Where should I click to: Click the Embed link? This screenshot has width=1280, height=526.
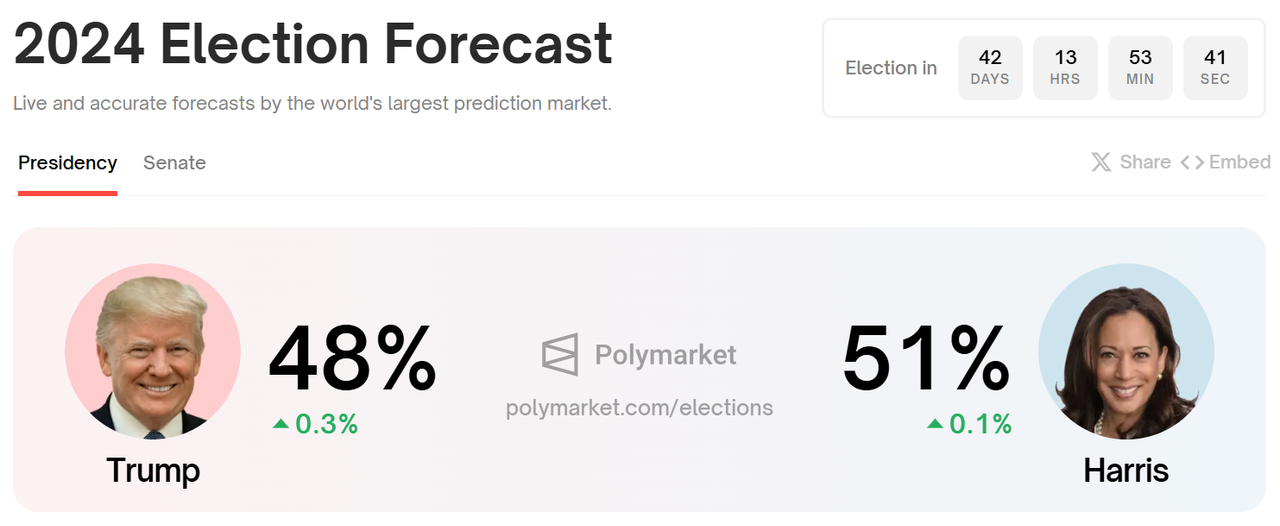(1240, 162)
